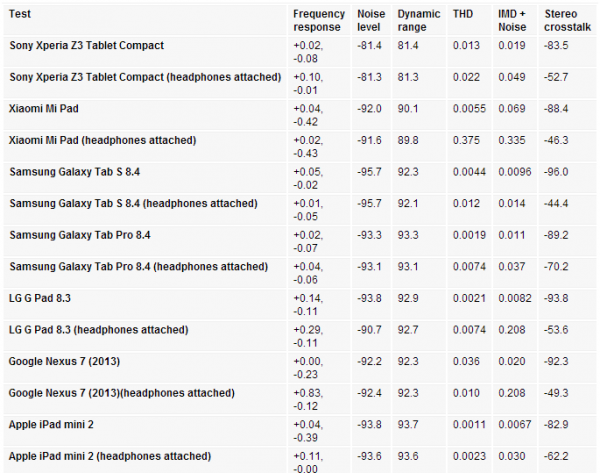Select Xiaomi Mi Pad (headphones attached) row label
The image size is (600, 473).
point(103,140)
